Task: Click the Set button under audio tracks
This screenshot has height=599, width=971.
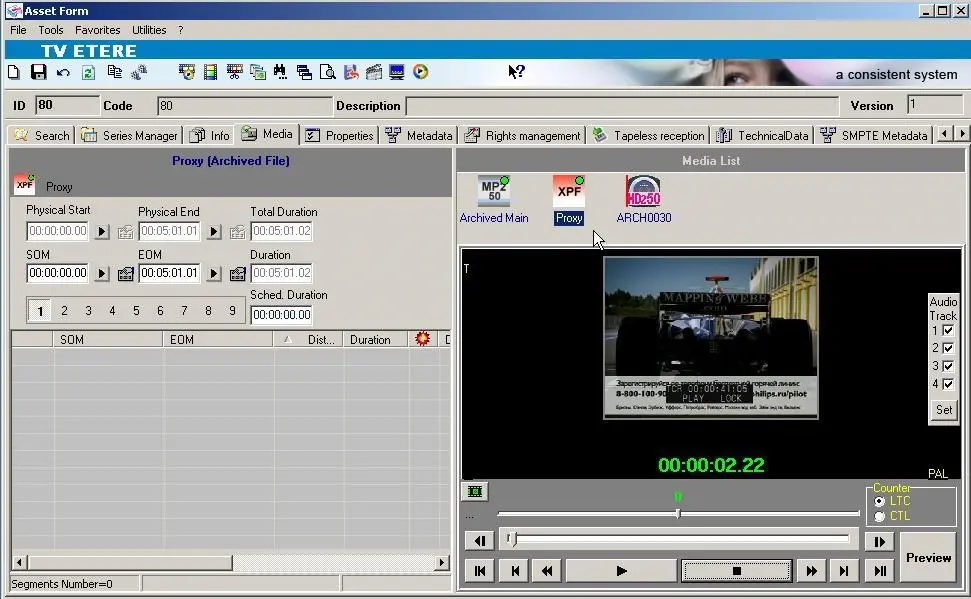Action: pos(944,409)
